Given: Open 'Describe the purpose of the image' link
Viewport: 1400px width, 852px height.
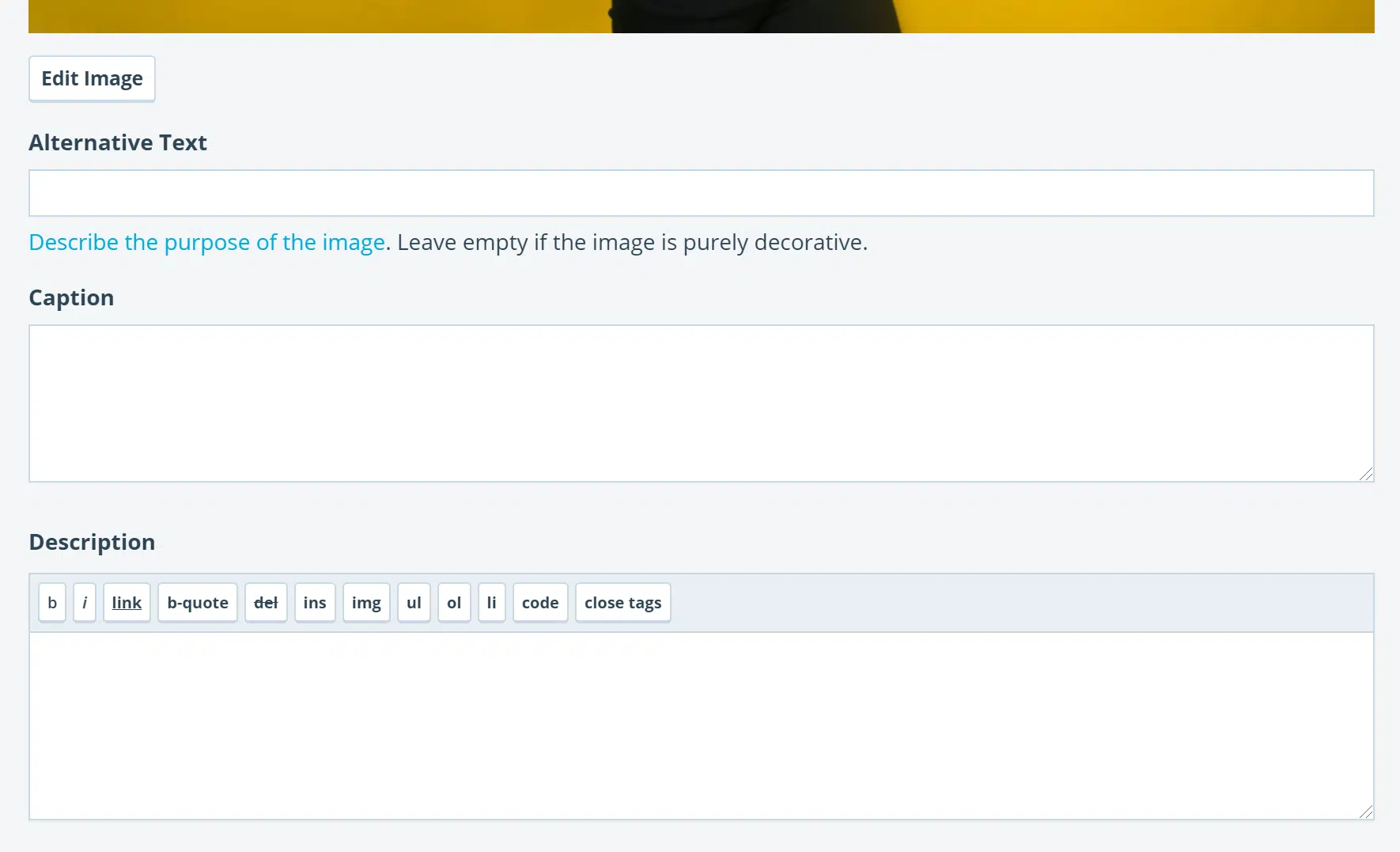Looking at the screenshot, I should coord(206,242).
